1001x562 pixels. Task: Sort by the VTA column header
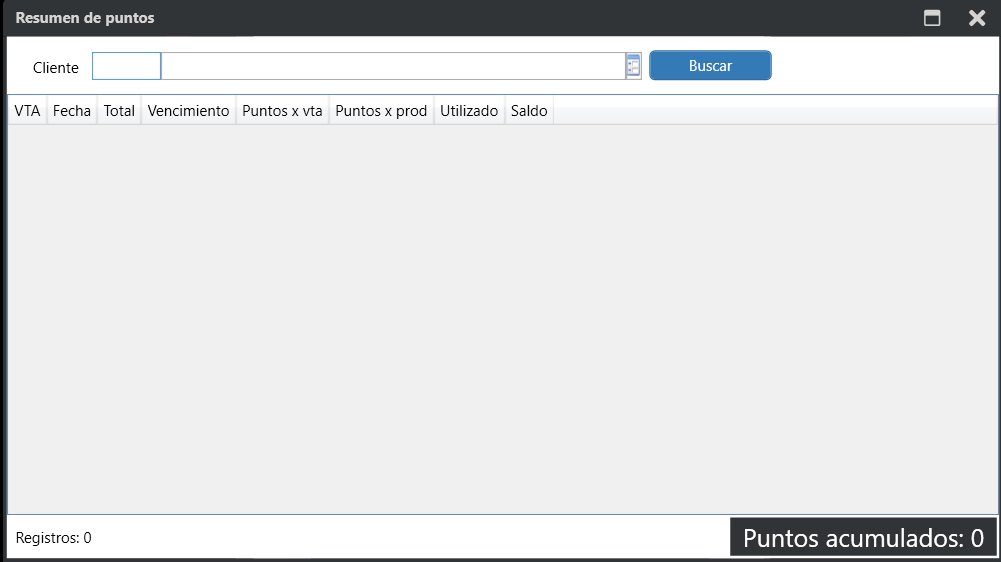pos(27,111)
